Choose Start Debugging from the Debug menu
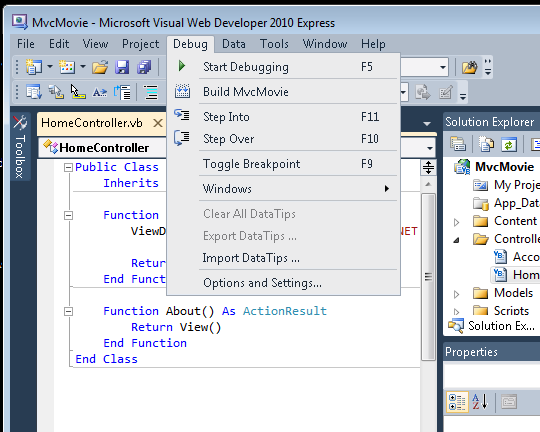 pyautogui.click(x=283, y=67)
